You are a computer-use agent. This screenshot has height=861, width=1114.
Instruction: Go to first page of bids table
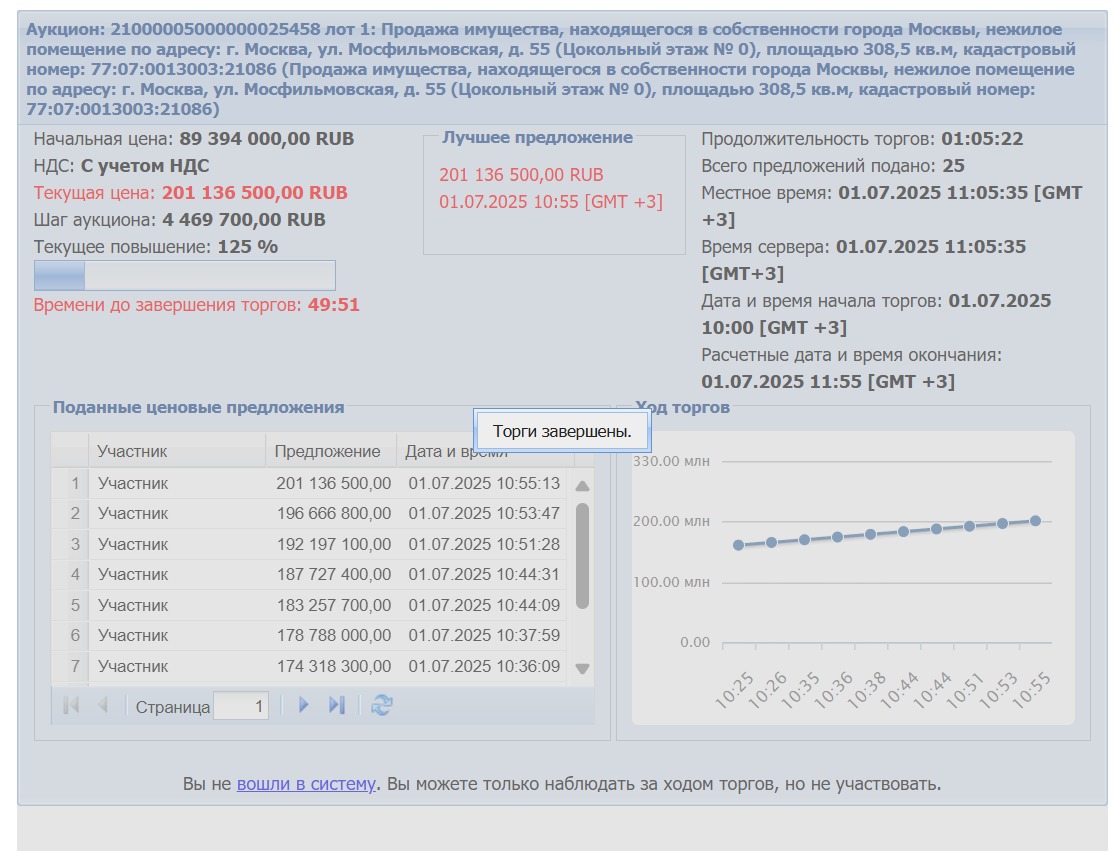pyautogui.click(x=71, y=706)
